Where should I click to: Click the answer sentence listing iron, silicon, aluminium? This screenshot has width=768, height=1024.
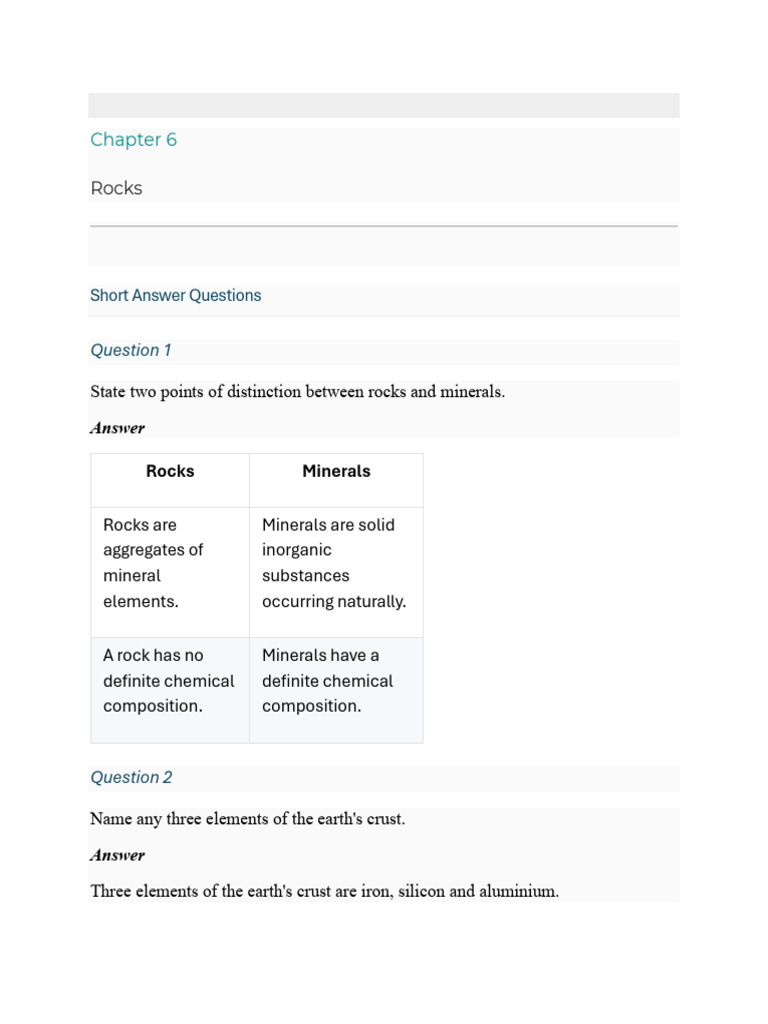[325, 891]
